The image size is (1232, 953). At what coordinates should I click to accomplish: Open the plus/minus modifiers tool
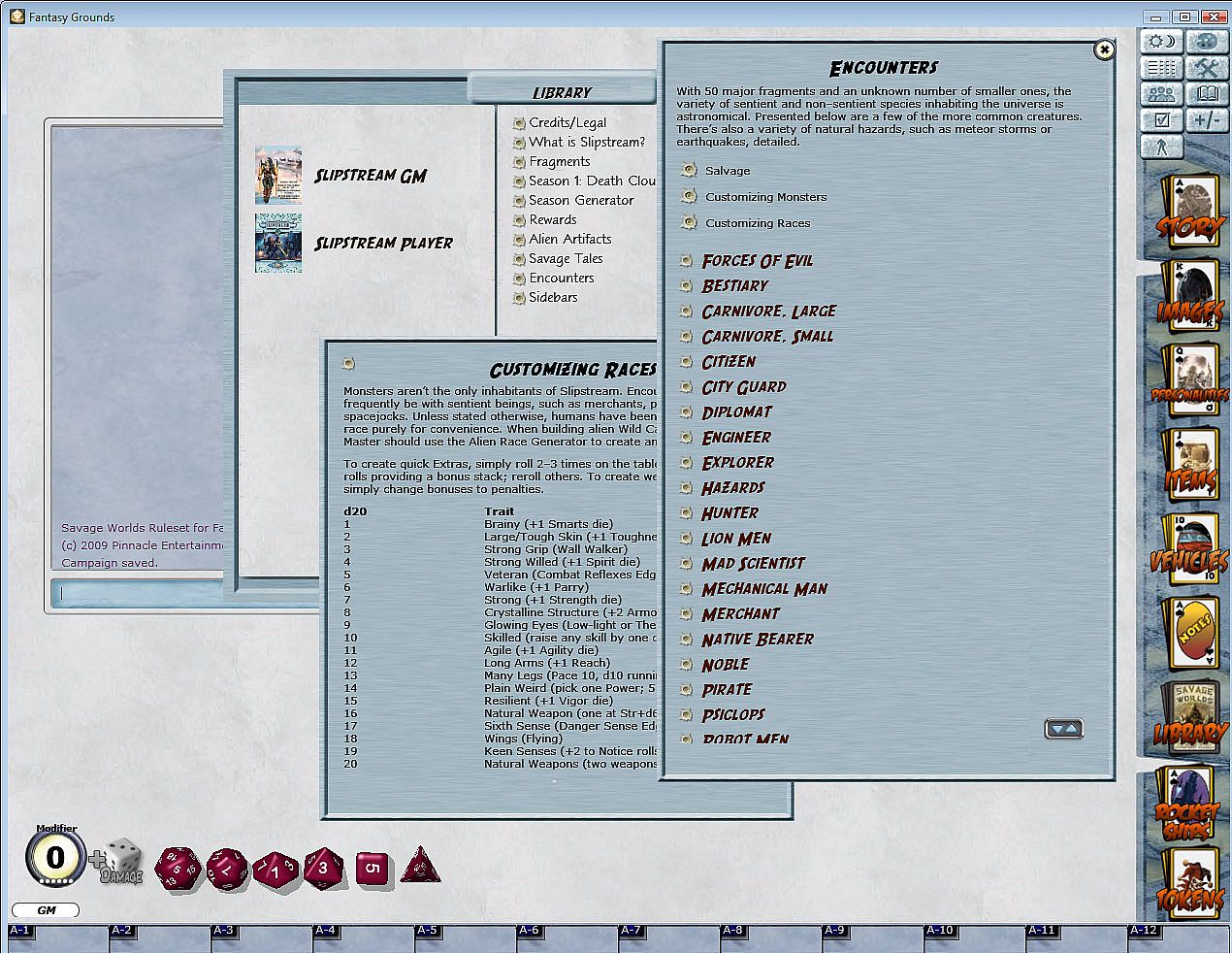[x=1207, y=120]
